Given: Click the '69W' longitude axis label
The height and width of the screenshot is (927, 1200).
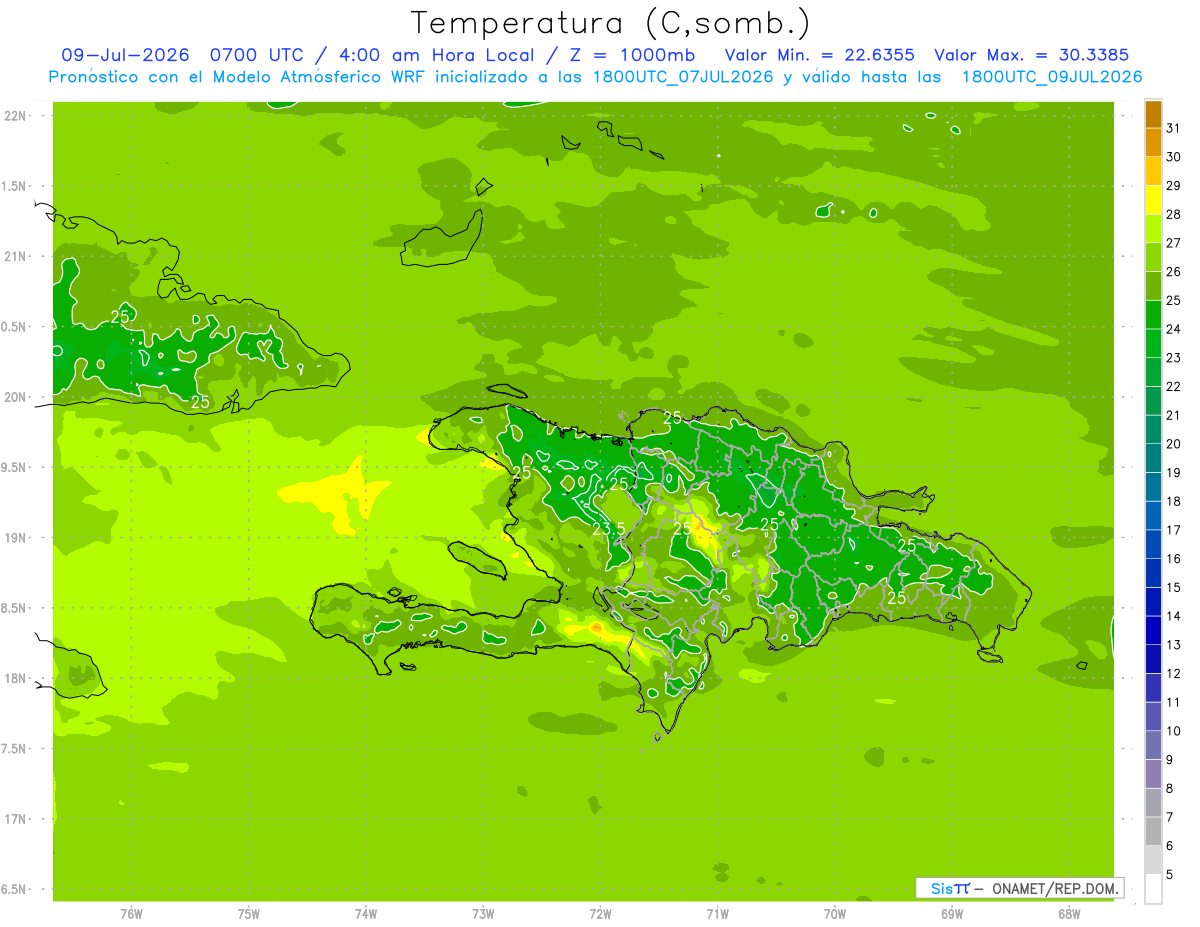Looking at the screenshot, I should 952,914.
